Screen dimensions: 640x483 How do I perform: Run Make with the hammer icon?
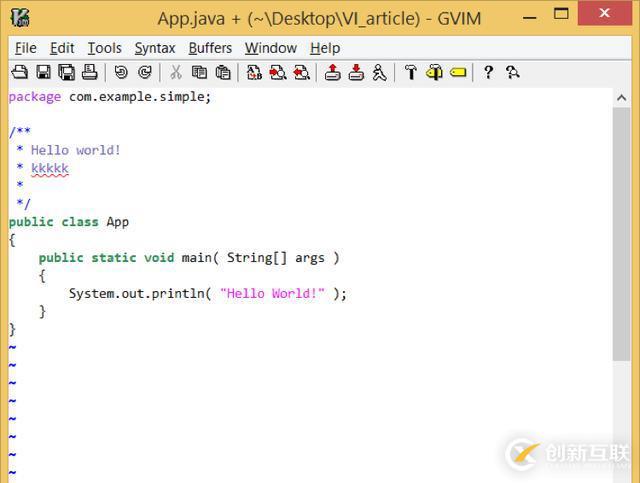pos(411,72)
